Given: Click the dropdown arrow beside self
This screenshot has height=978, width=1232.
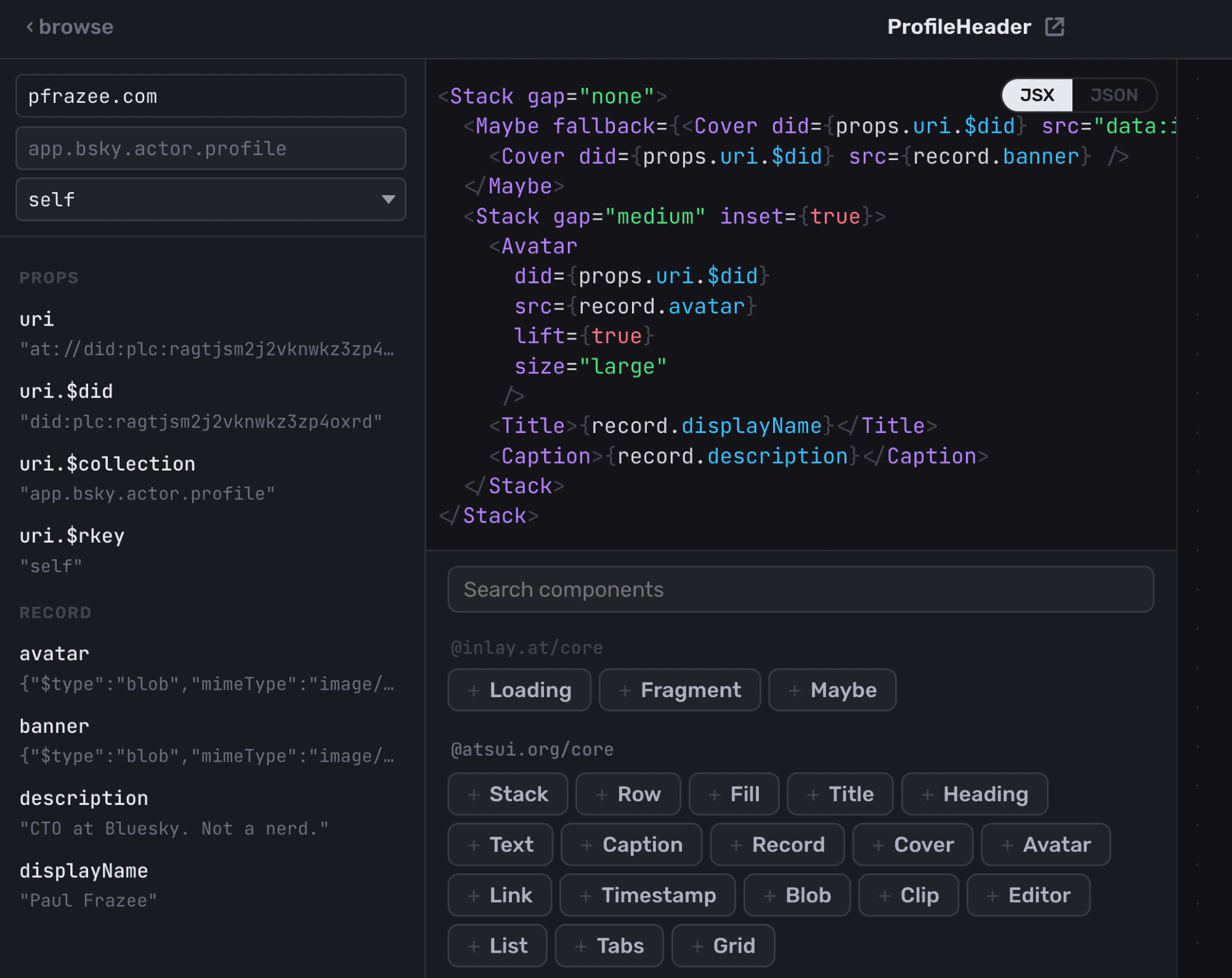Looking at the screenshot, I should tap(388, 200).
